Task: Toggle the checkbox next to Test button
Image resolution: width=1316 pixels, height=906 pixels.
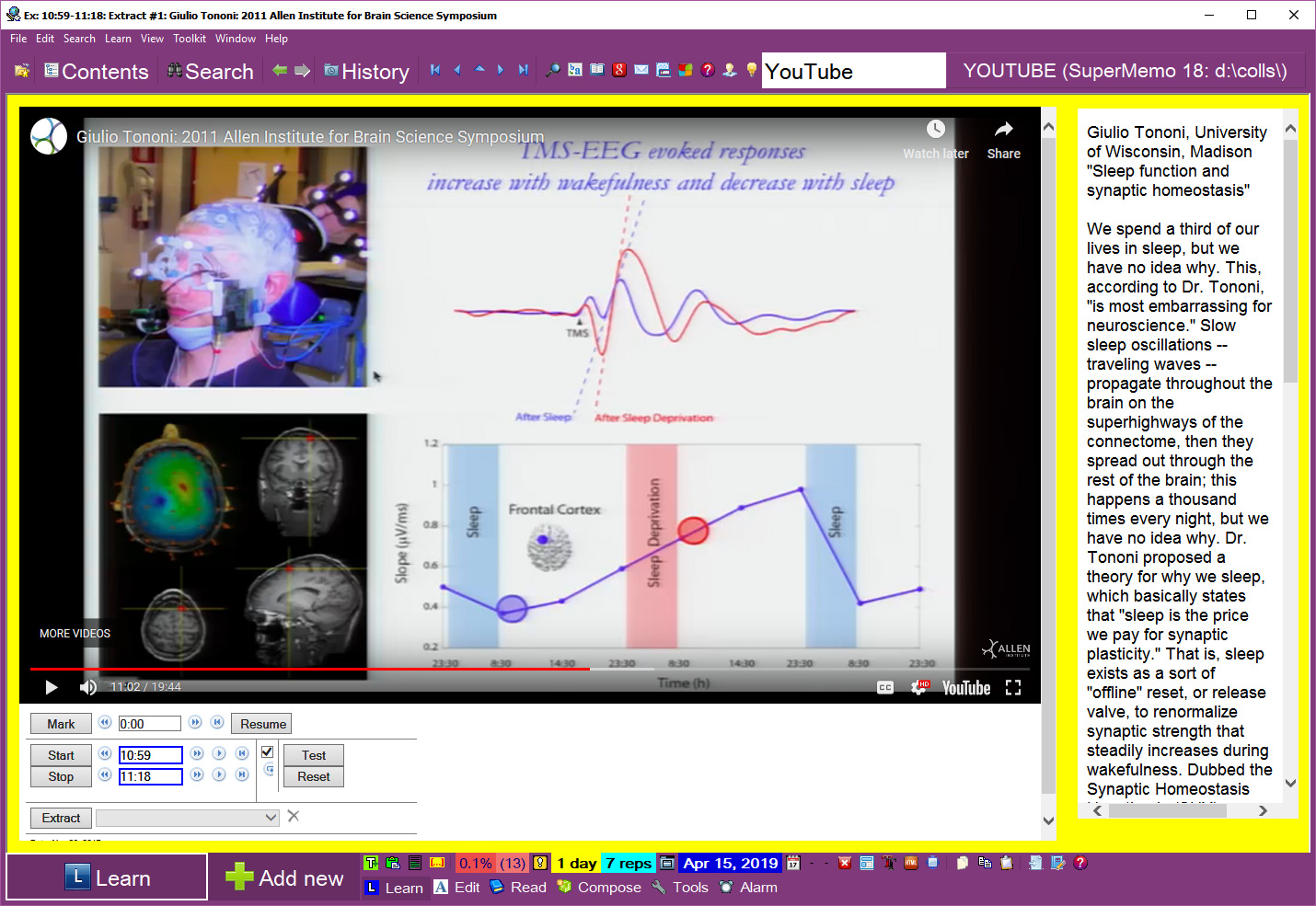Action: [x=268, y=752]
